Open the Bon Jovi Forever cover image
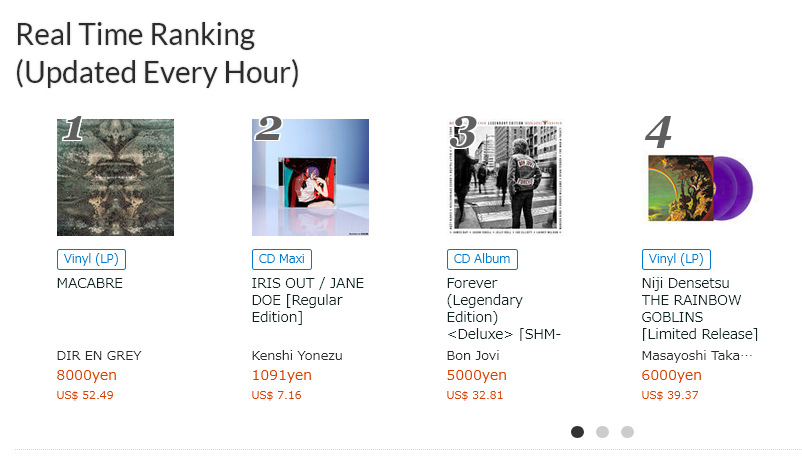This screenshot has height=466, width=802. (504, 177)
